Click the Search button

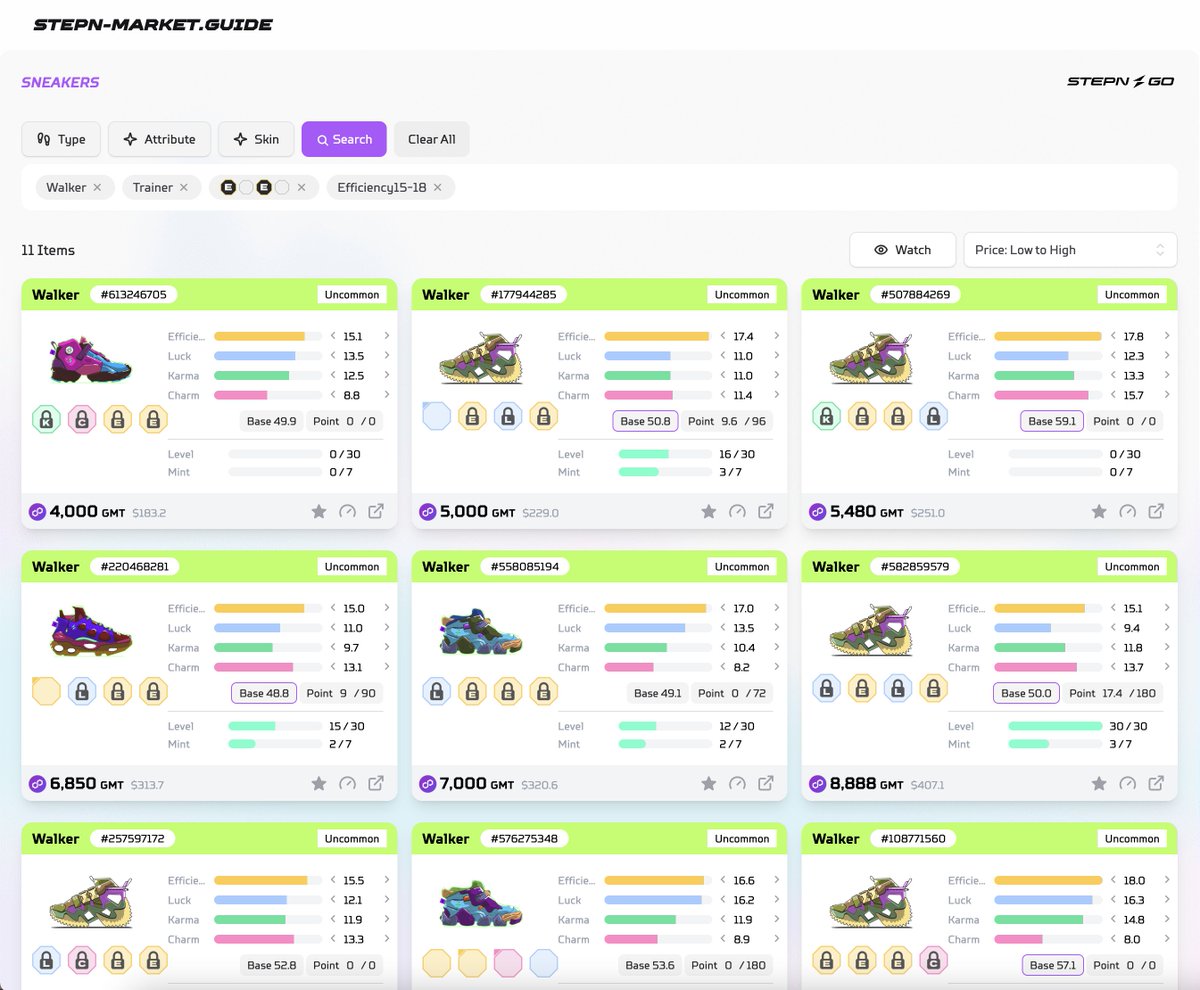coord(344,139)
